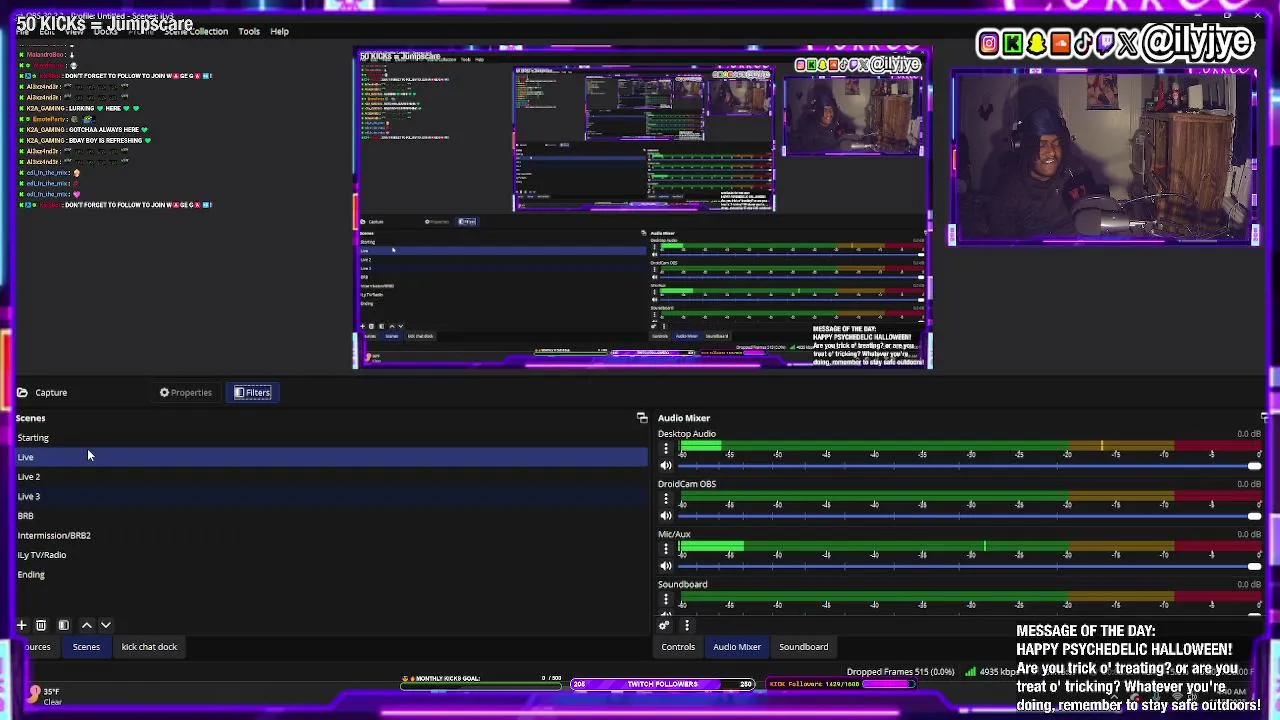Click the Desktop Audio 0.0 dB readout

1249,434
